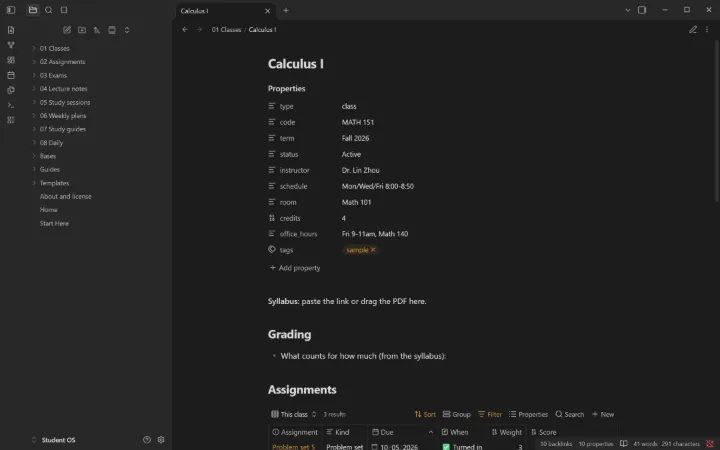Click the type property icon
Viewport: 720px width, 450px height.
(x=272, y=106)
